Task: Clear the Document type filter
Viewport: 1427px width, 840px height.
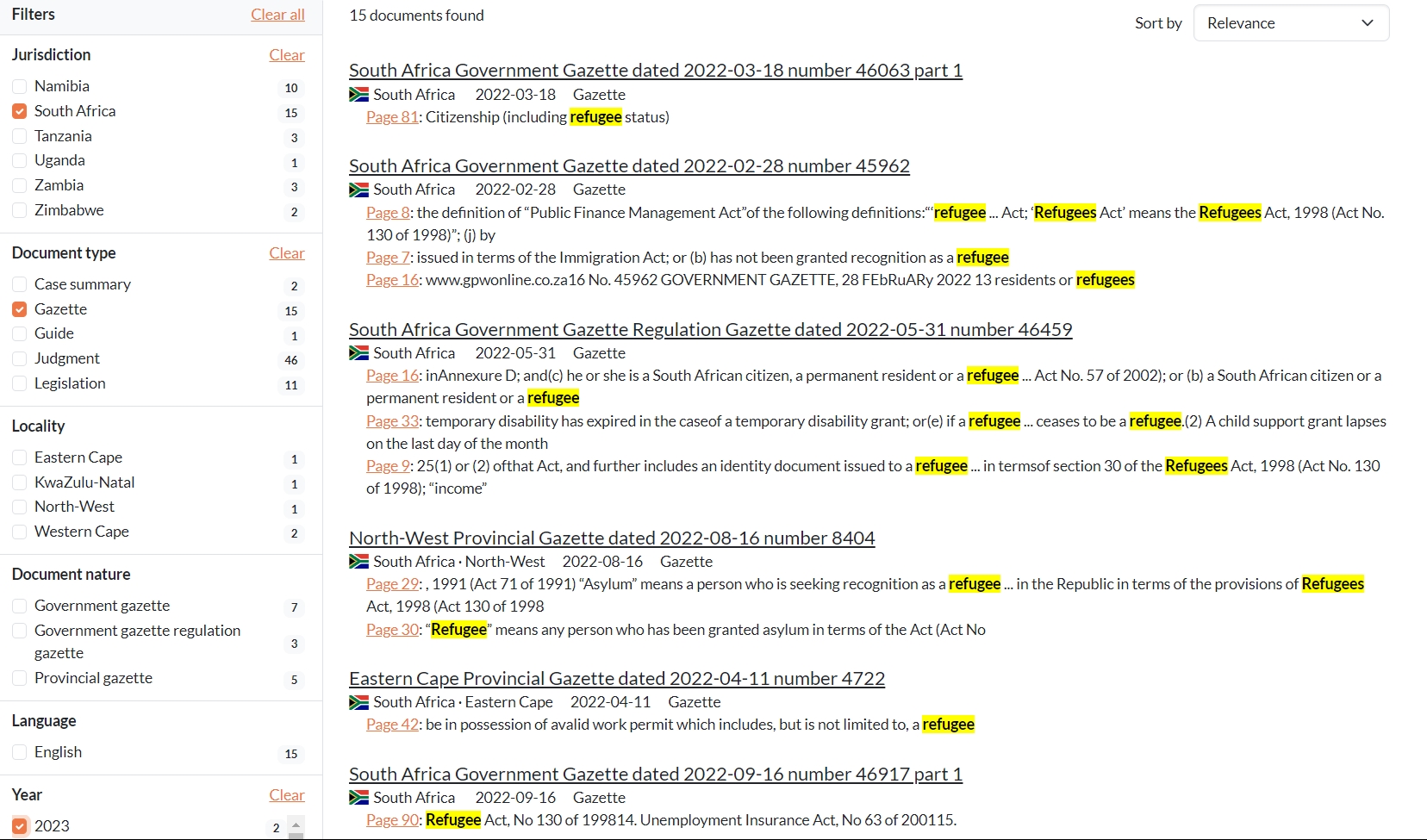Action: click(x=286, y=253)
